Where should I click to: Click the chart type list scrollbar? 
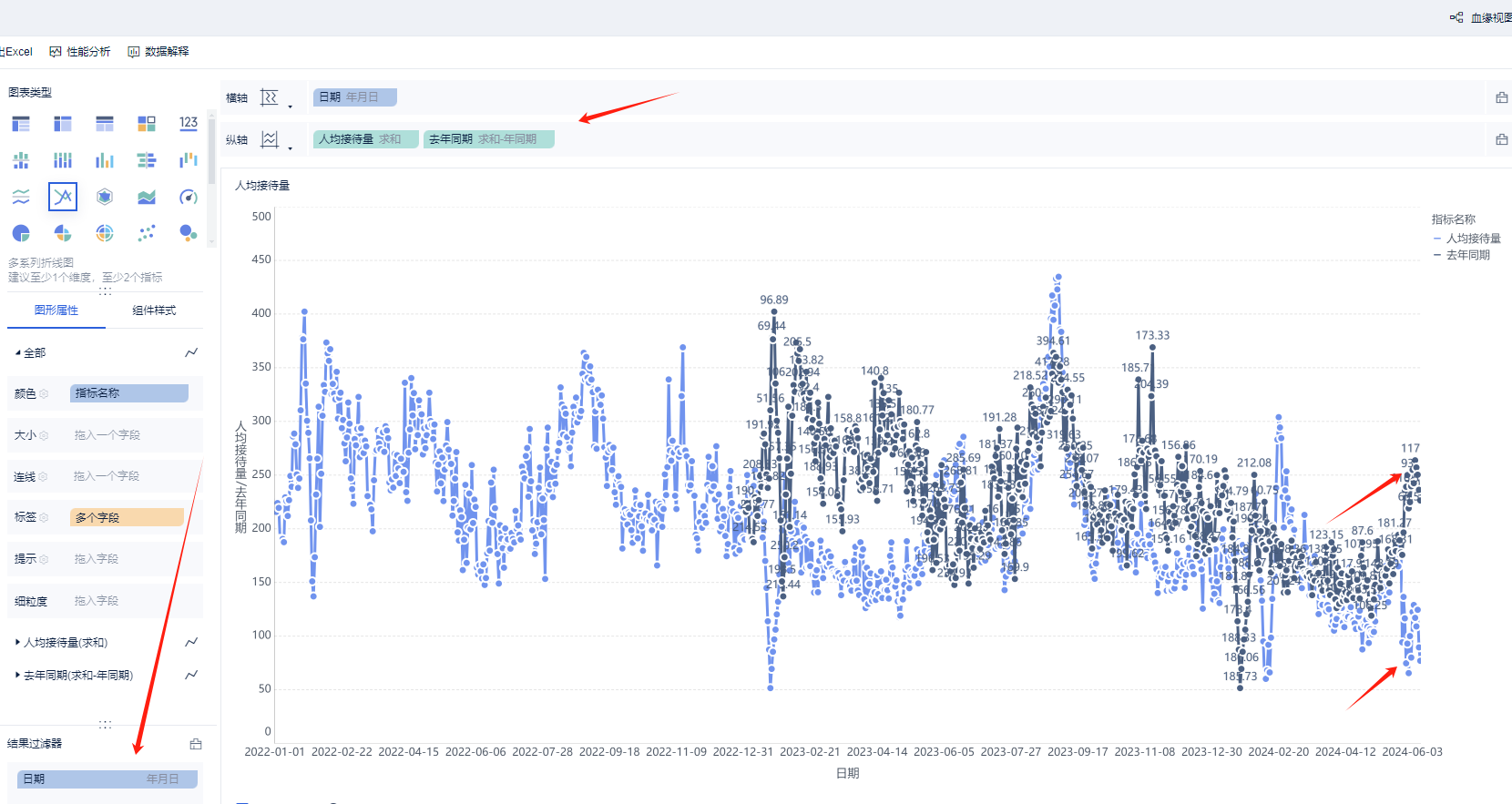(212, 150)
